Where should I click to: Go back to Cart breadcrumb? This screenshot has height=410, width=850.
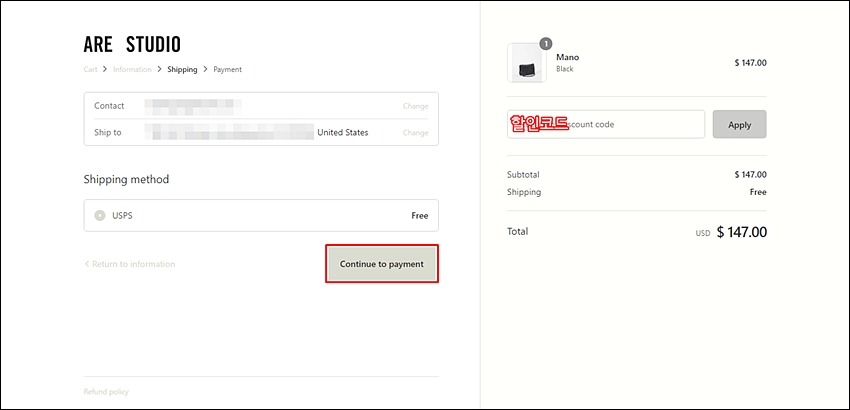(x=91, y=69)
